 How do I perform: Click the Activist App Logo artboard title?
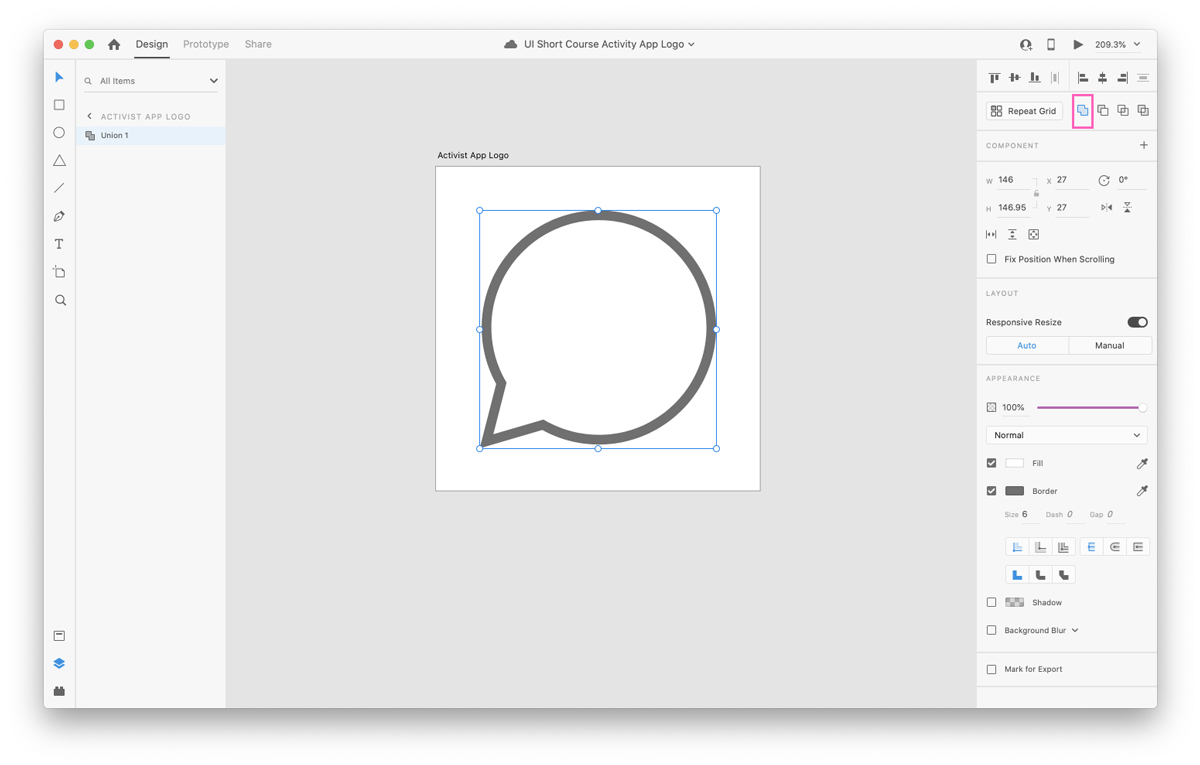pos(473,155)
